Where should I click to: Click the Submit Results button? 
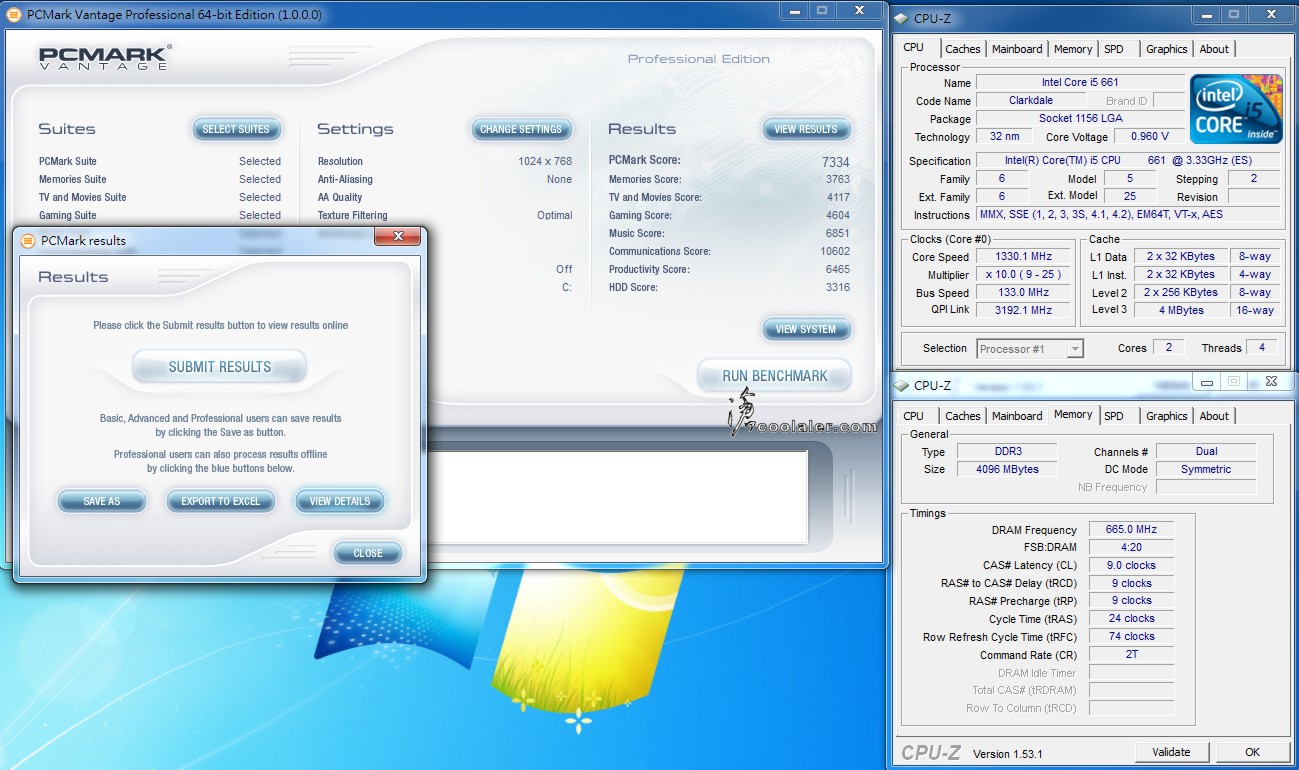[x=220, y=367]
